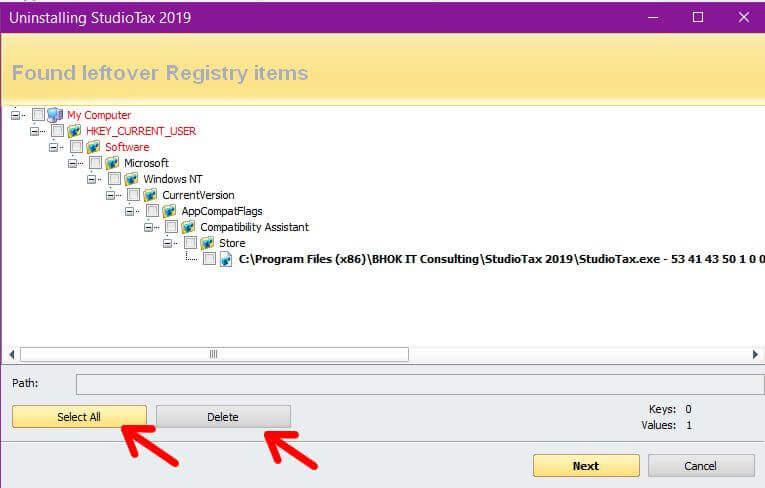Click the My Computer icon
This screenshot has width=765, height=488.
pyautogui.click(x=55, y=115)
